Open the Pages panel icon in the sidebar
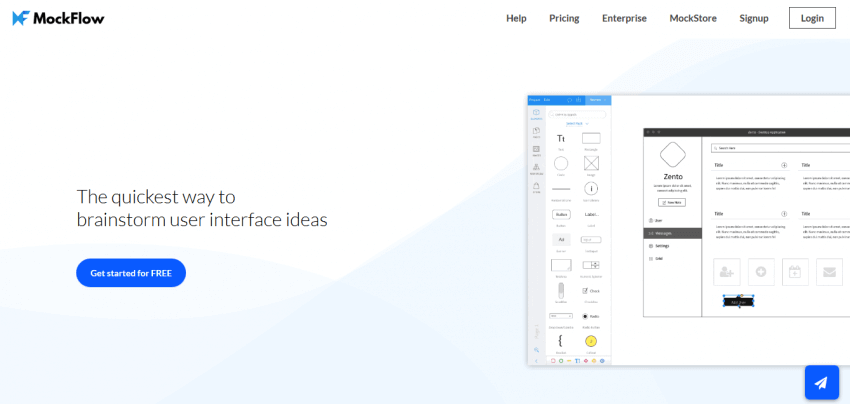 tap(536, 132)
